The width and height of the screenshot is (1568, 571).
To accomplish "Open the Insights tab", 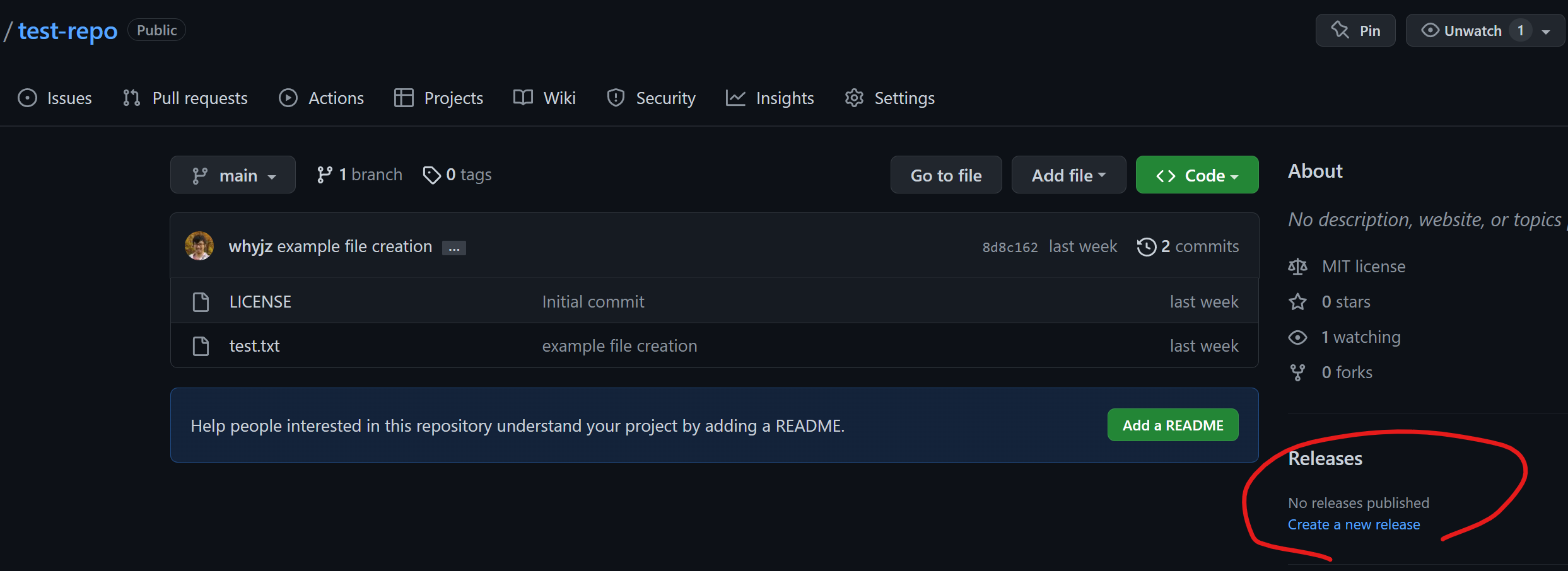I will tap(770, 98).
